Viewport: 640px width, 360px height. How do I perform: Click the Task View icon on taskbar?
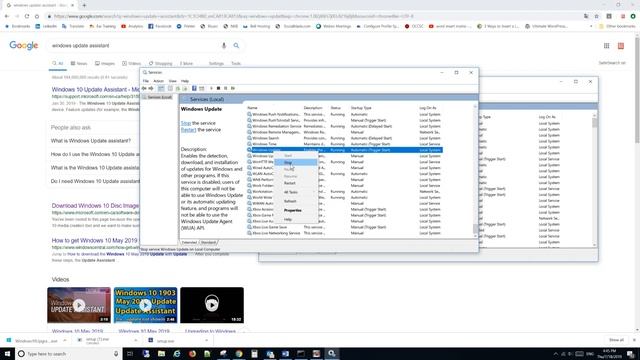click(130, 353)
